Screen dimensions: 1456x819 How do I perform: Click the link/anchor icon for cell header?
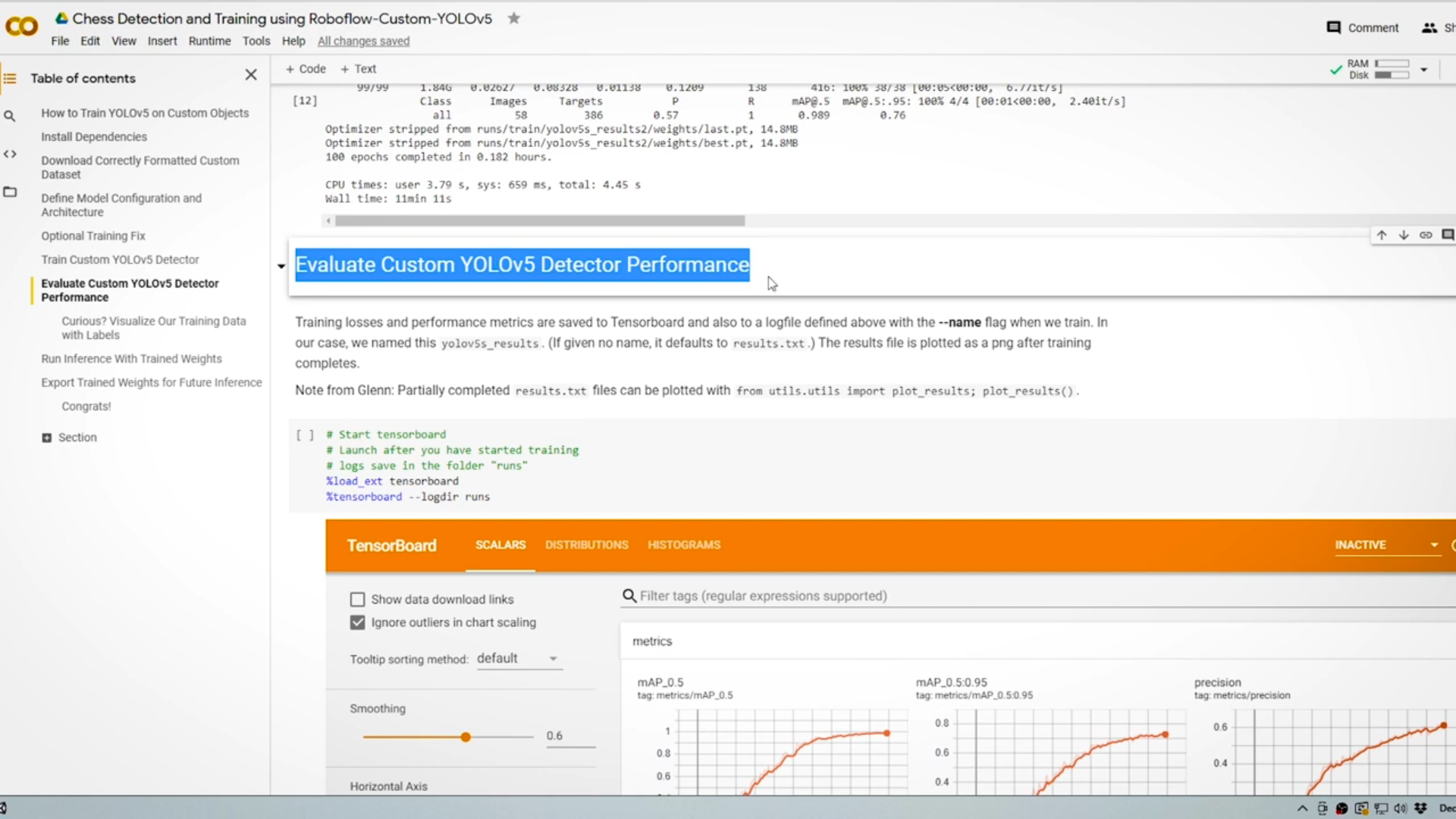1427,234
